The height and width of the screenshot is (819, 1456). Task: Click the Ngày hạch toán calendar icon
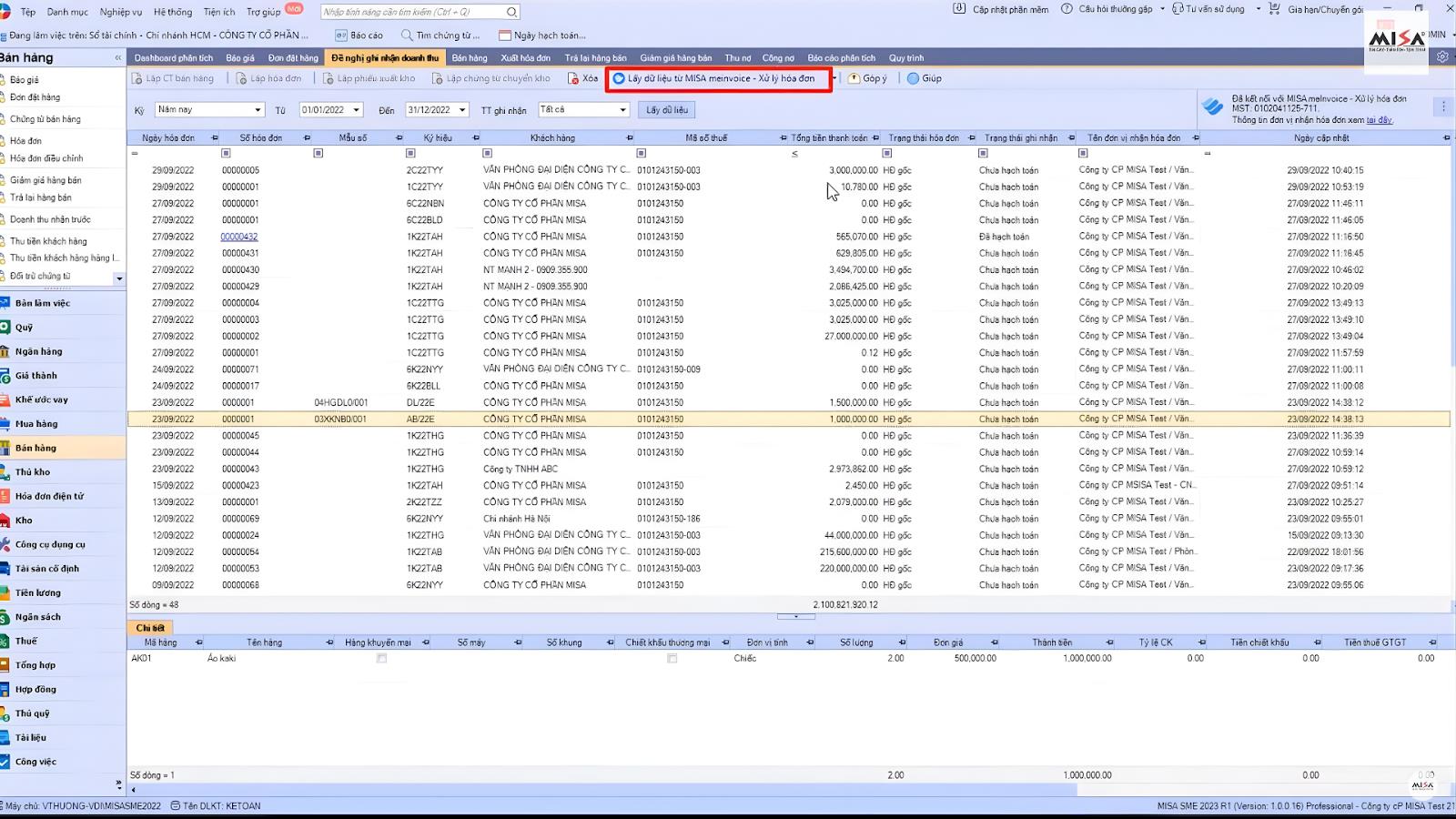505,35
